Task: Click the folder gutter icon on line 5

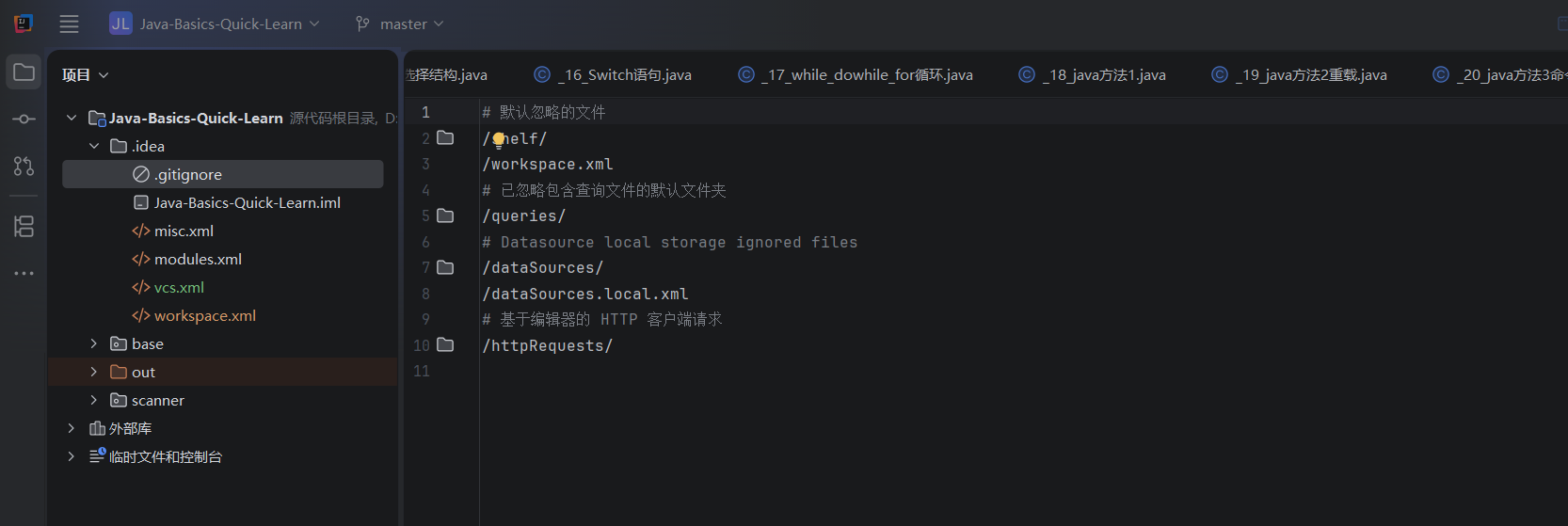Action: 446,216
